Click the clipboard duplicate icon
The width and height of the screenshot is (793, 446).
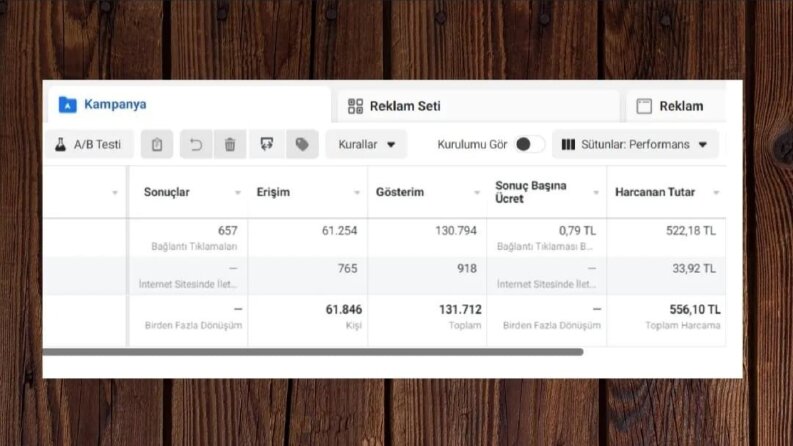[157, 145]
